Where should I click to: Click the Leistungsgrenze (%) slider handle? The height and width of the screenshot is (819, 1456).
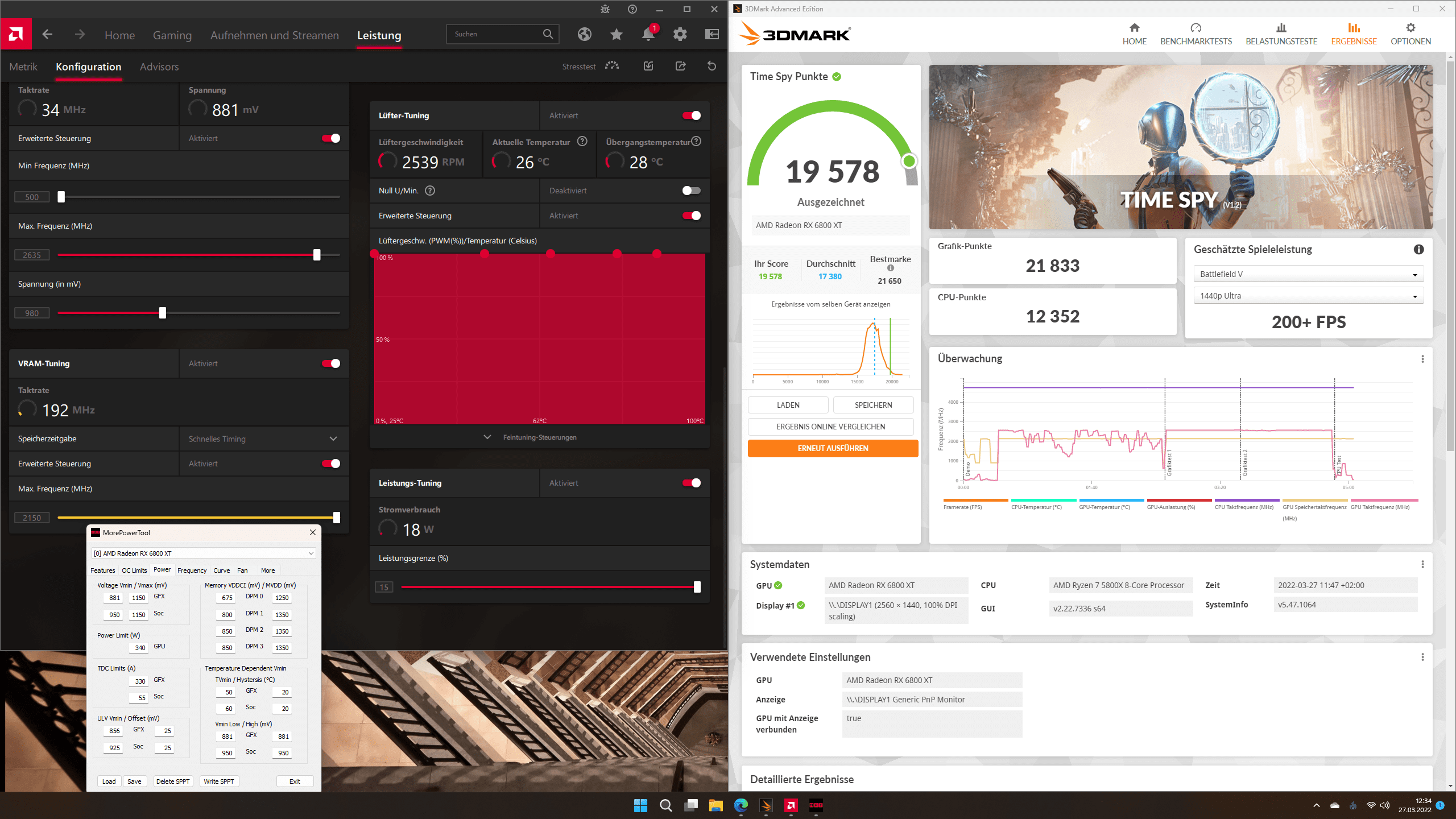click(697, 587)
